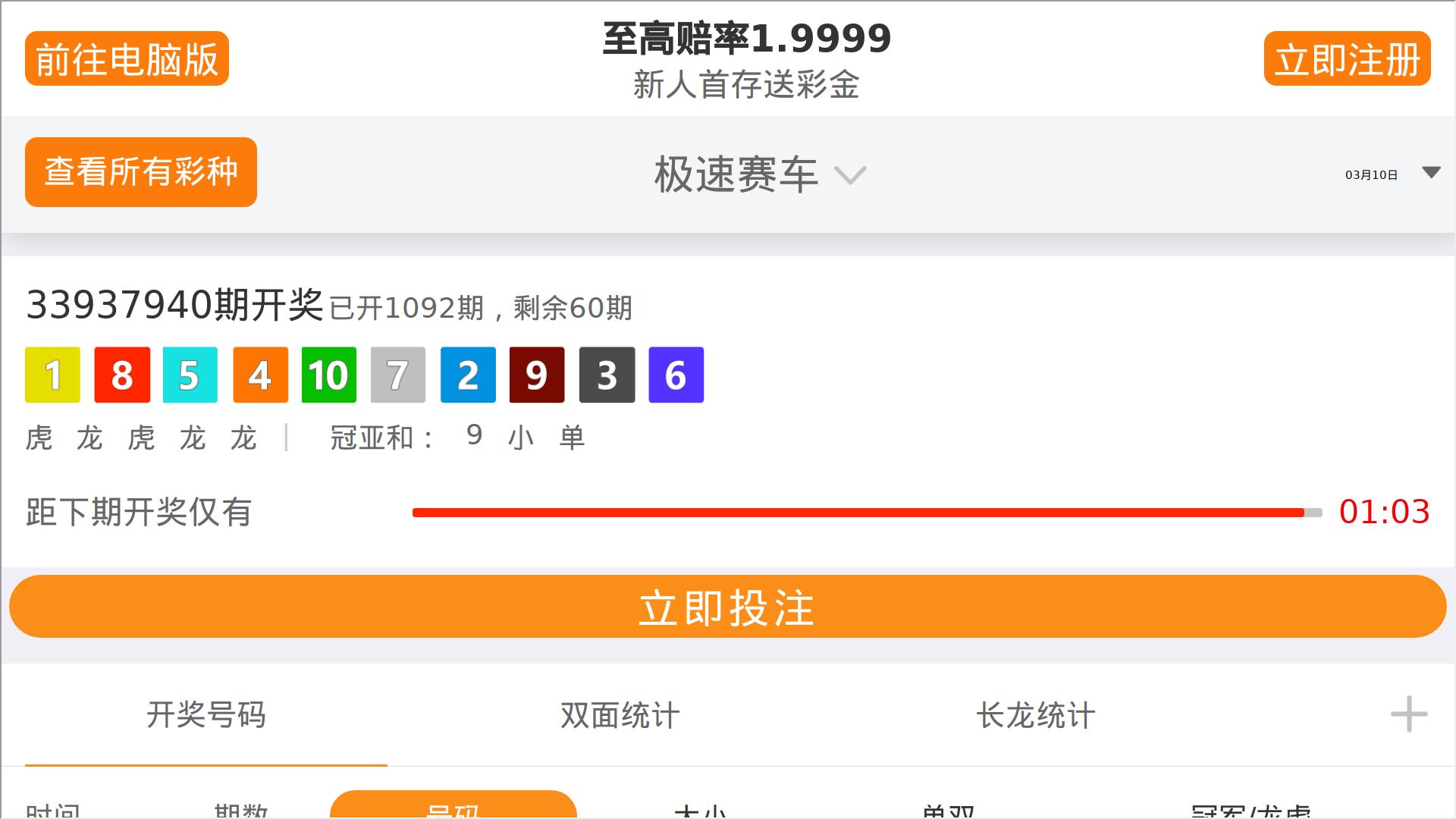1456x819 pixels.
Task: Select the cyan number 5 ball
Action: [190, 375]
